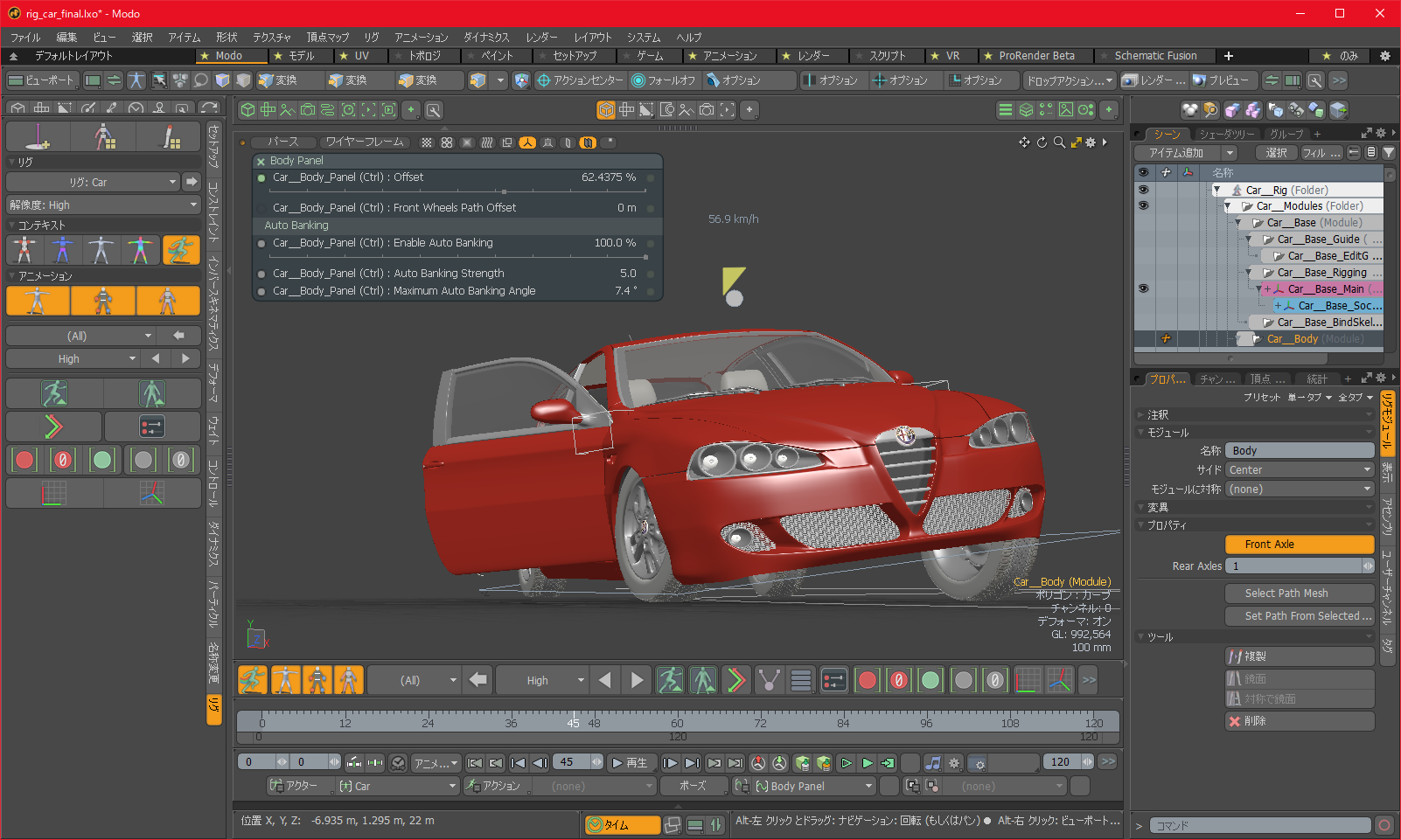Click the three-spheres icon atop right panel

pyautogui.click(x=1189, y=110)
